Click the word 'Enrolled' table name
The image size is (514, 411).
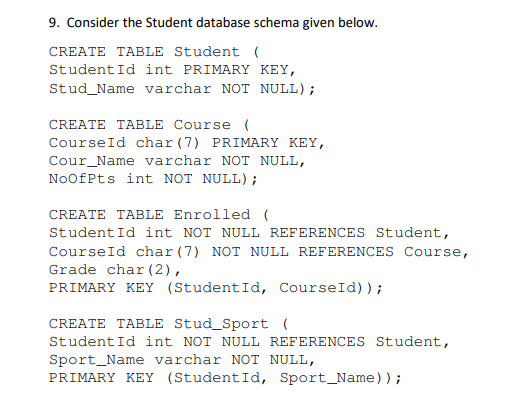[212, 215]
